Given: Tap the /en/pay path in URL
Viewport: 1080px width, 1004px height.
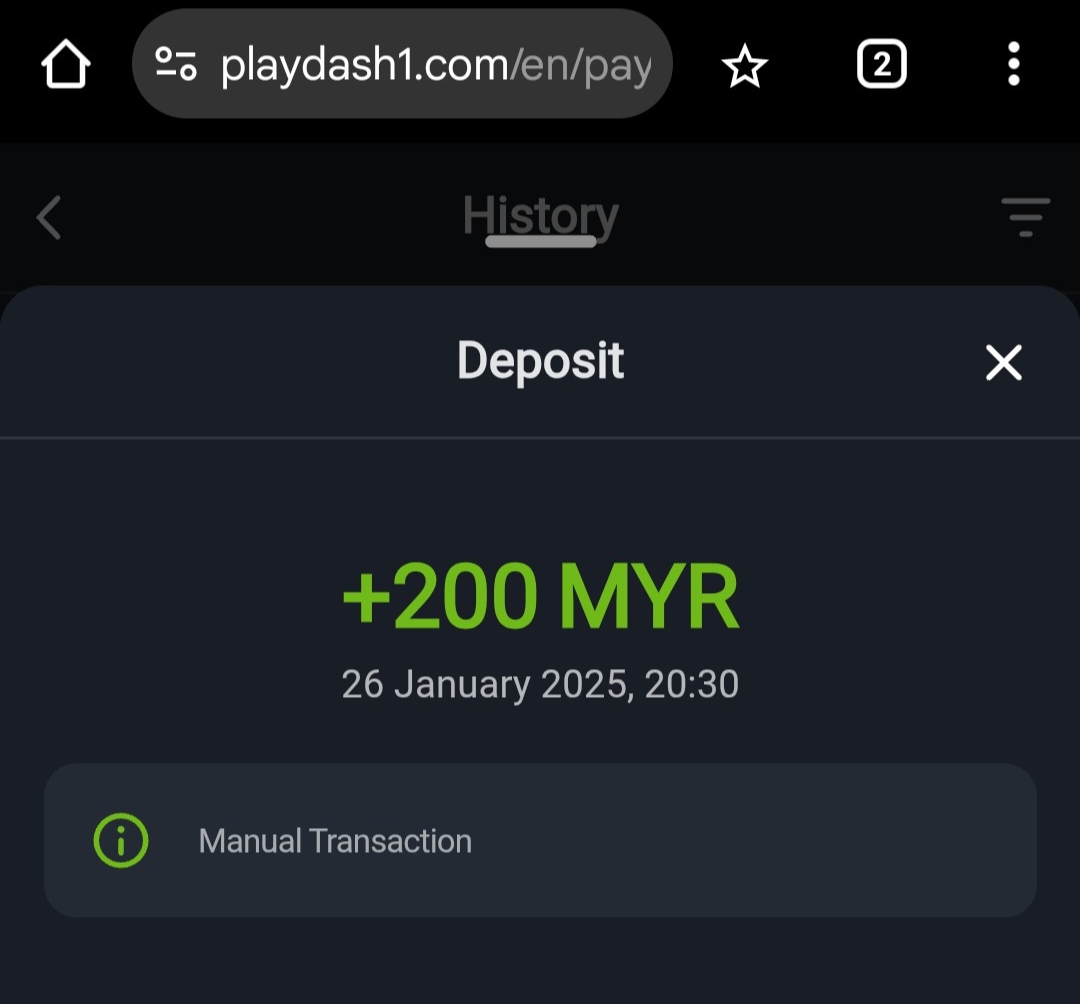Looking at the screenshot, I should tap(580, 67).
